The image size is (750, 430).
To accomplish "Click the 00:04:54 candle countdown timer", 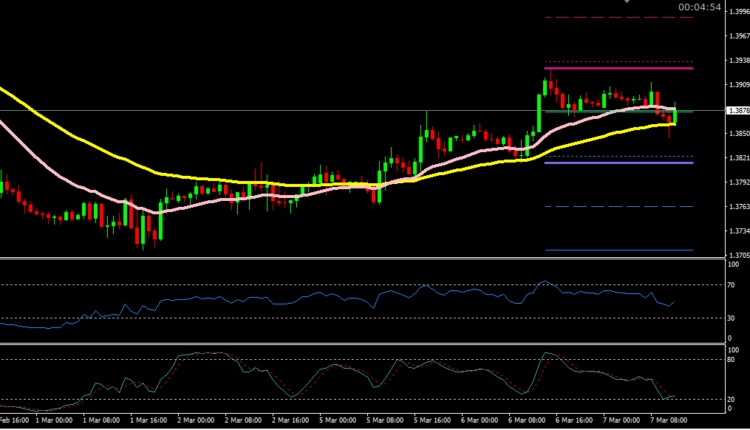I will coord(699,8).
